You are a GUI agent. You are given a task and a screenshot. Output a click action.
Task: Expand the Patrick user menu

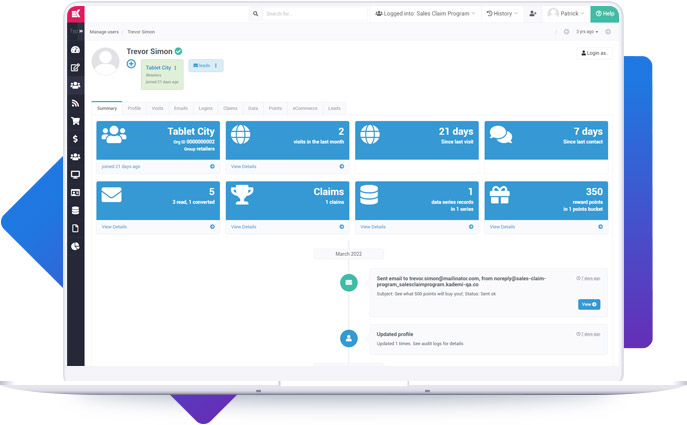(x=566, y=14)
